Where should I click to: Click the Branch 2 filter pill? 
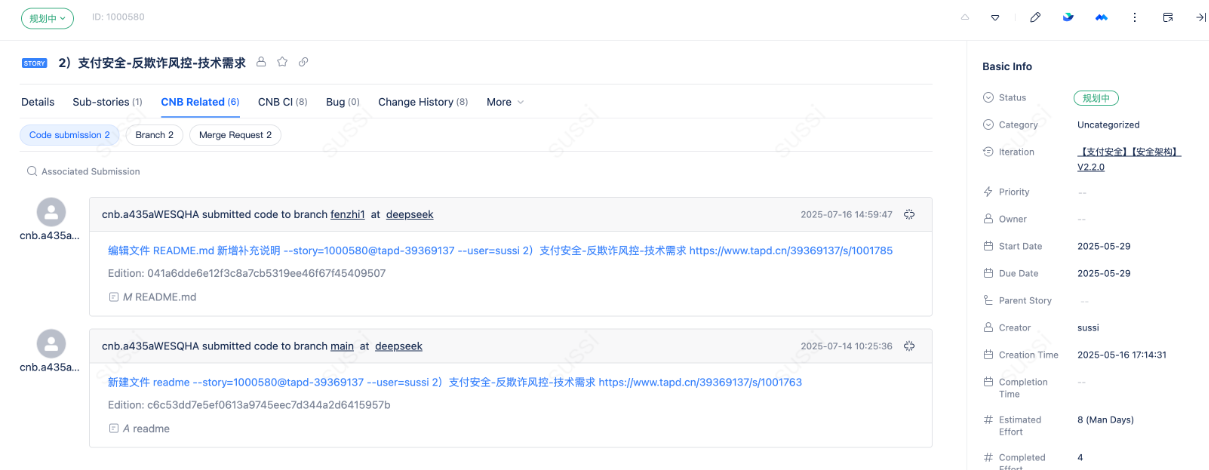(154, 135)
